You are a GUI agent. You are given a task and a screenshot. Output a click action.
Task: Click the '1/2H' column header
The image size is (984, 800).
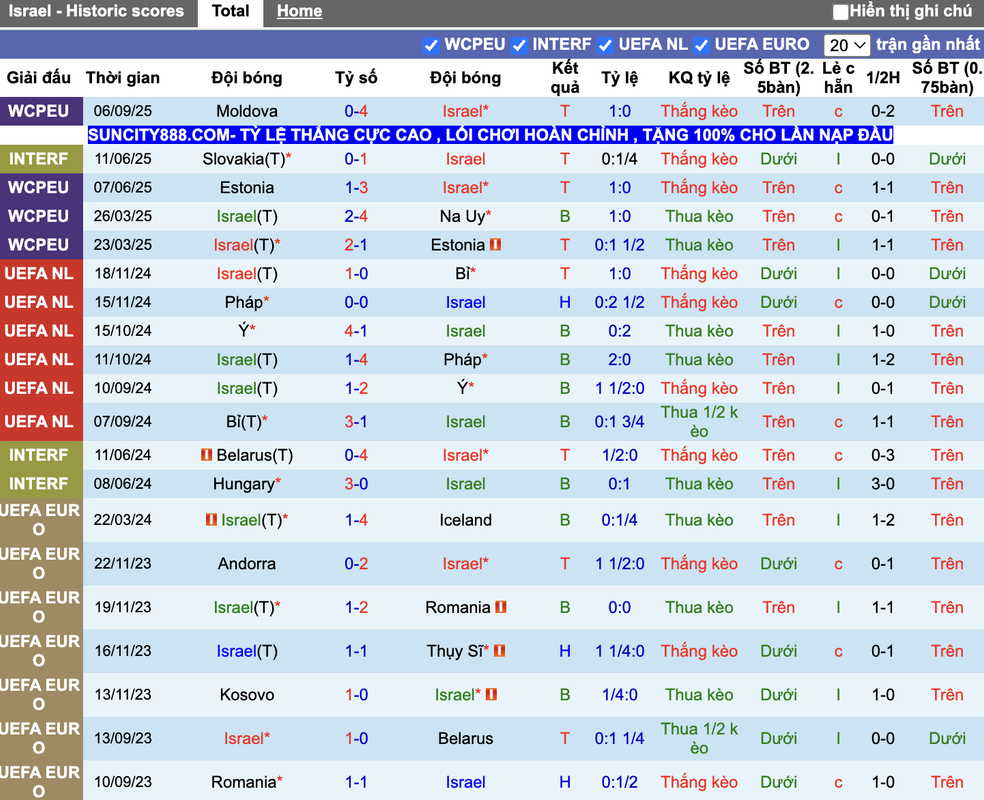(x=882, y=78)
